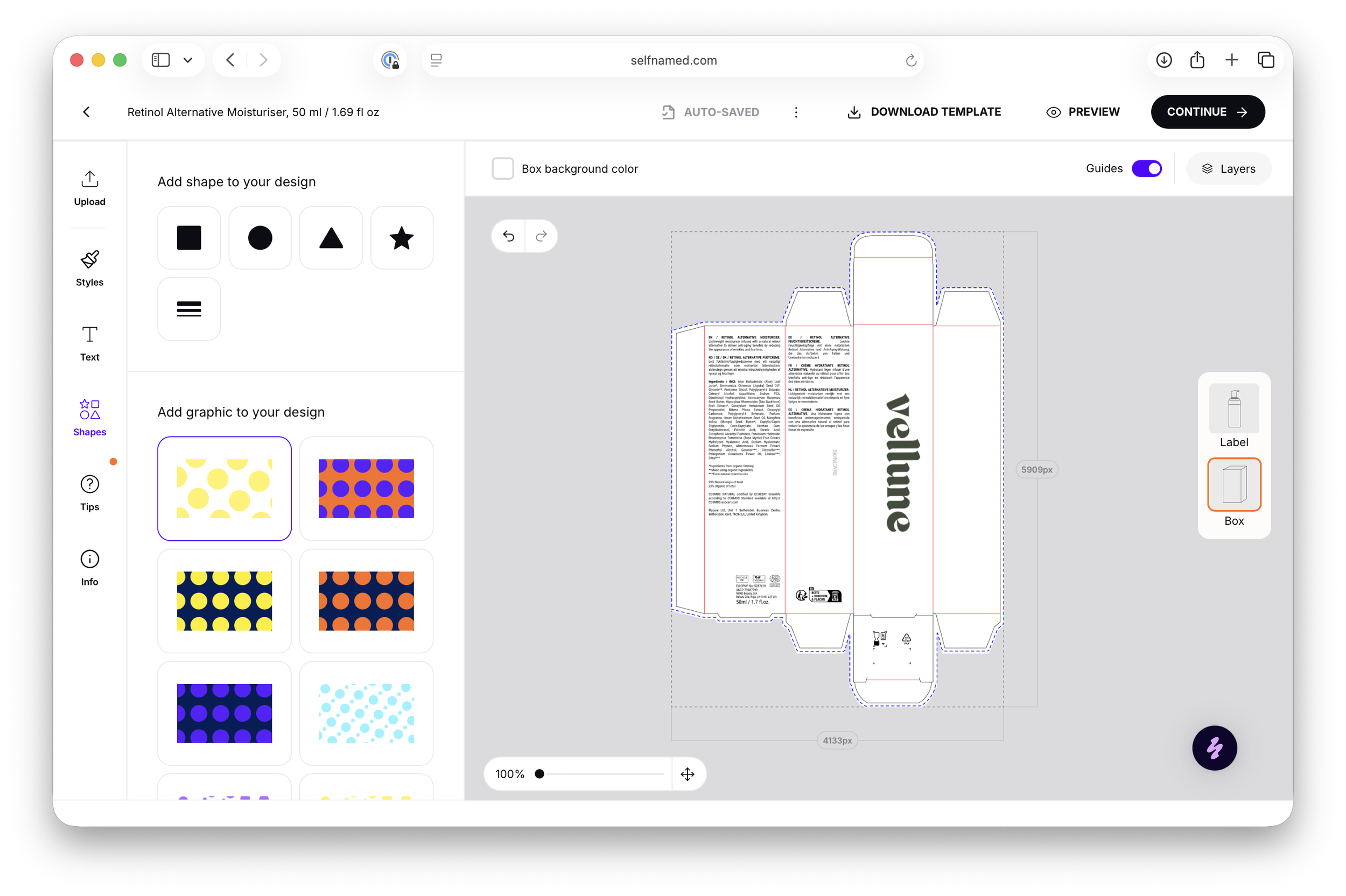Click the zoom level slider handle
The height and width of the screenshot is (896, 1346).
539,774
